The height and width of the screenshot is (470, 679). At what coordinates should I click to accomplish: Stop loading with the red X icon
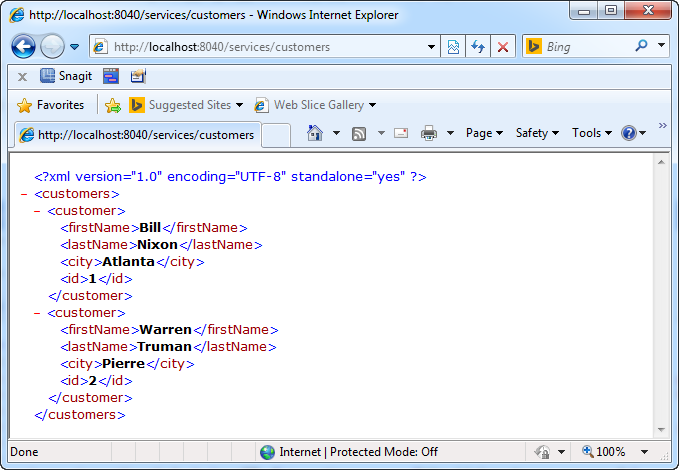(503, 46)
